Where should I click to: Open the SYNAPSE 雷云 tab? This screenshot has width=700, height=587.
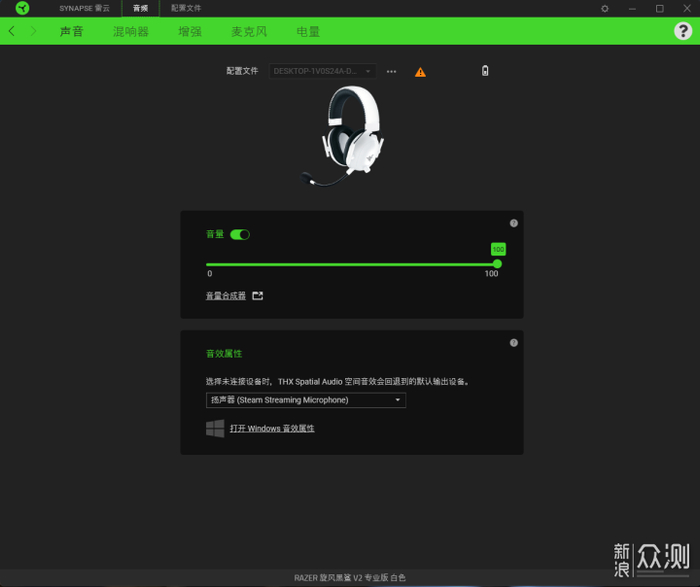[x=84, y=8]
